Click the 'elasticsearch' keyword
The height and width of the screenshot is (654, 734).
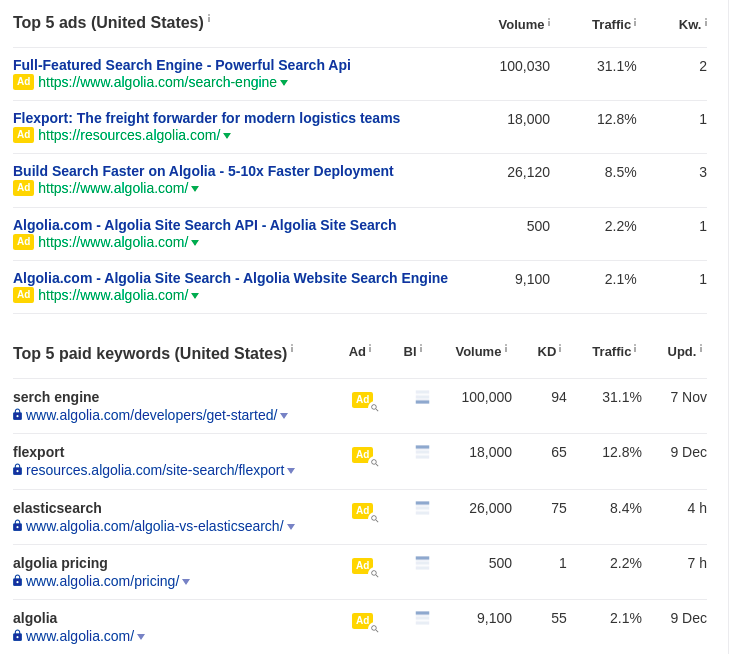click(57, 508)
